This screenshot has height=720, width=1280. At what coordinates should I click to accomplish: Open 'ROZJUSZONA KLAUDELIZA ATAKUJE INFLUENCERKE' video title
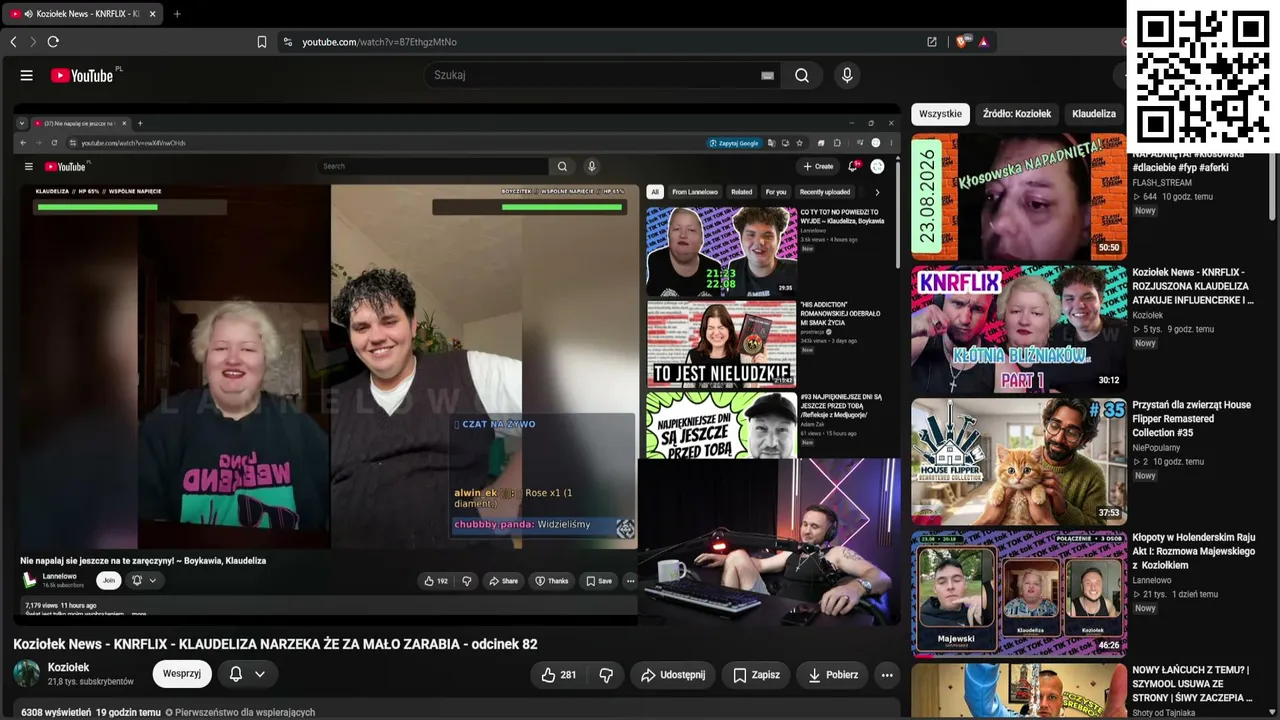(x=1193, y=286)
